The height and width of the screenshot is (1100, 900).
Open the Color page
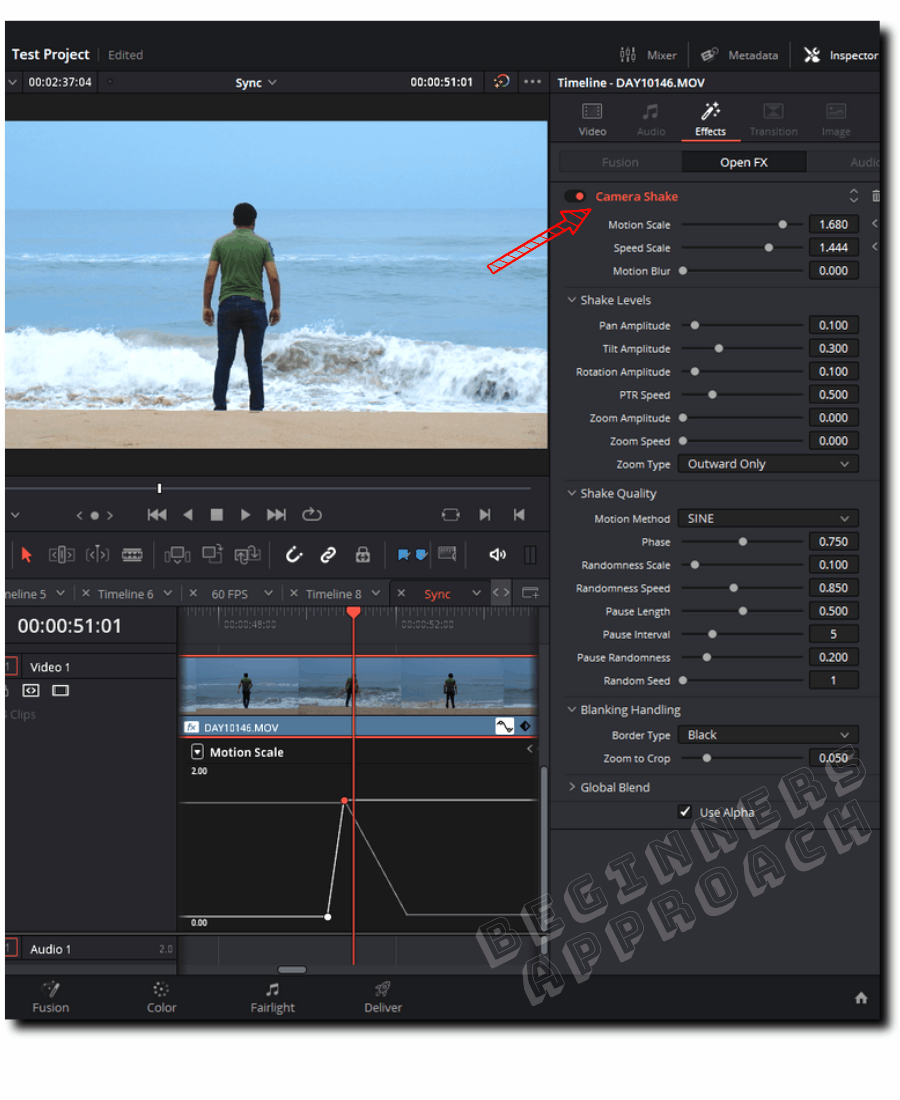[x=161, y=997]
